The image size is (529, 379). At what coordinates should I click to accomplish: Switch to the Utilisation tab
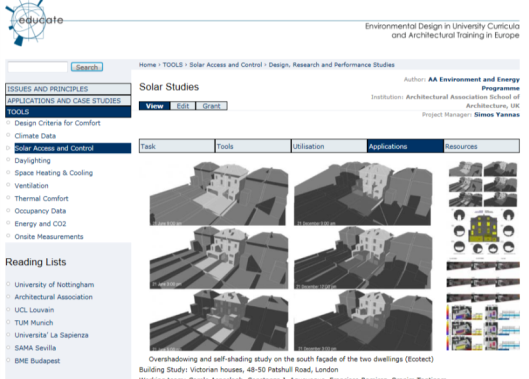click(329, 146)
